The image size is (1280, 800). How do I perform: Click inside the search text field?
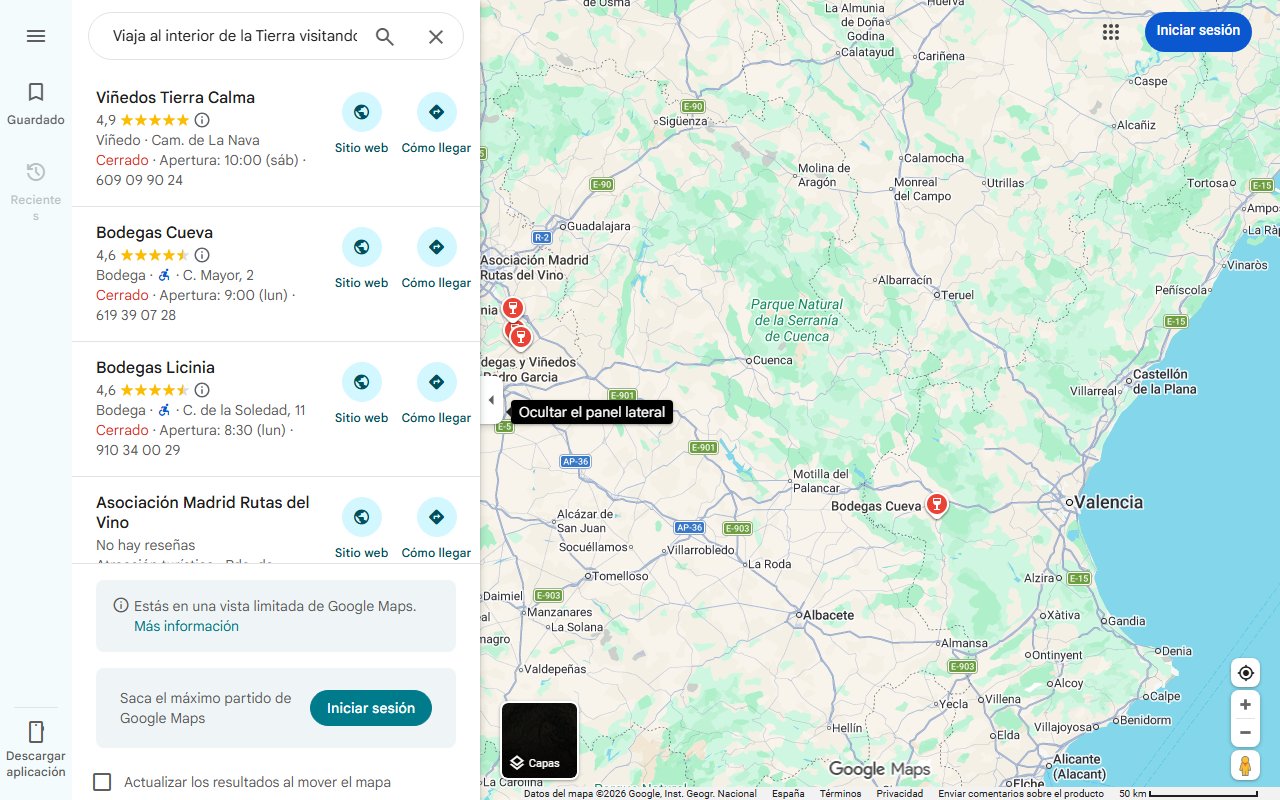(235, 37)
